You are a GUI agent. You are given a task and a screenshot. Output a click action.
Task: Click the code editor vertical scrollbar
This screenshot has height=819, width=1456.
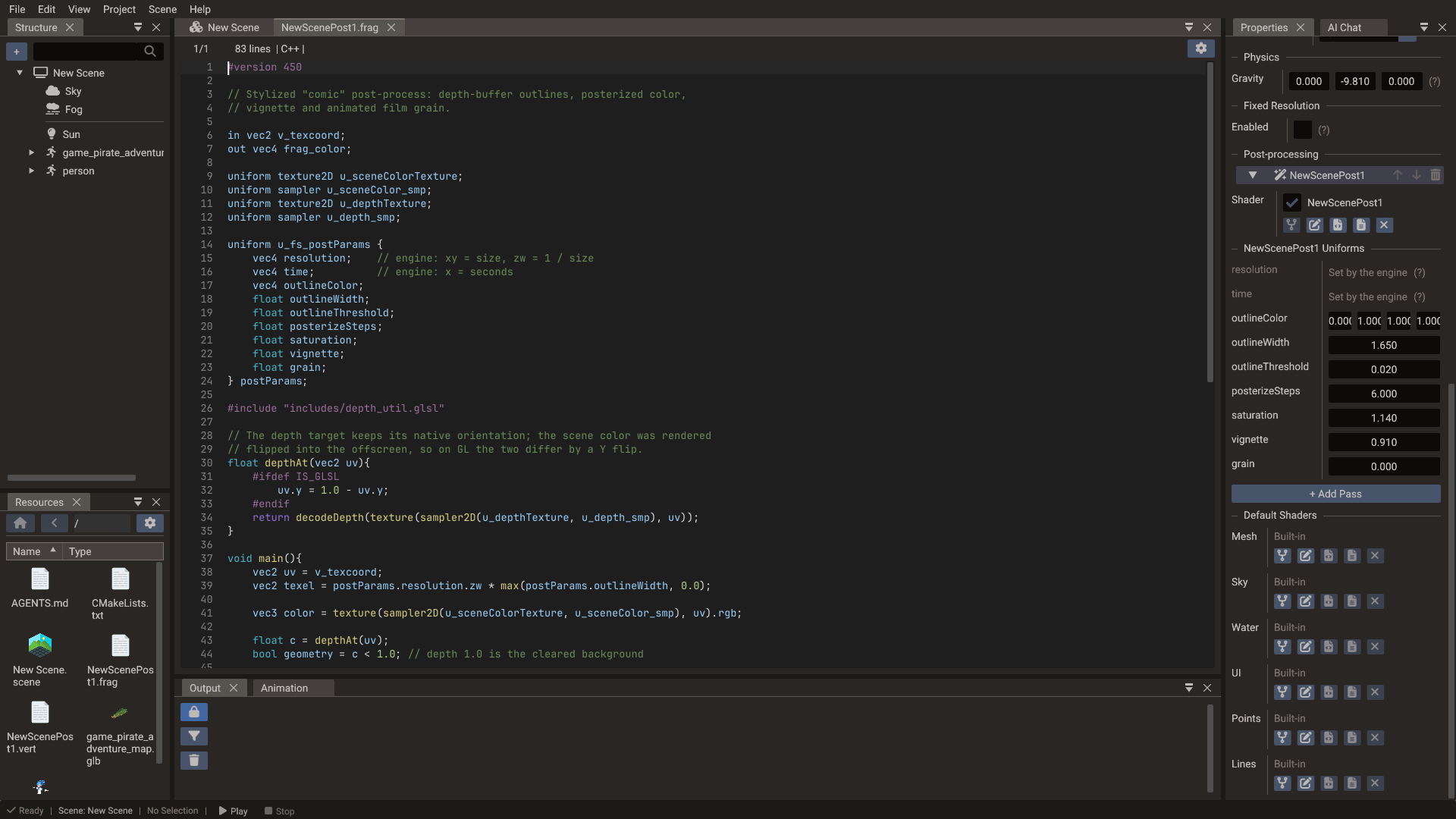(x=1210, y=223)
